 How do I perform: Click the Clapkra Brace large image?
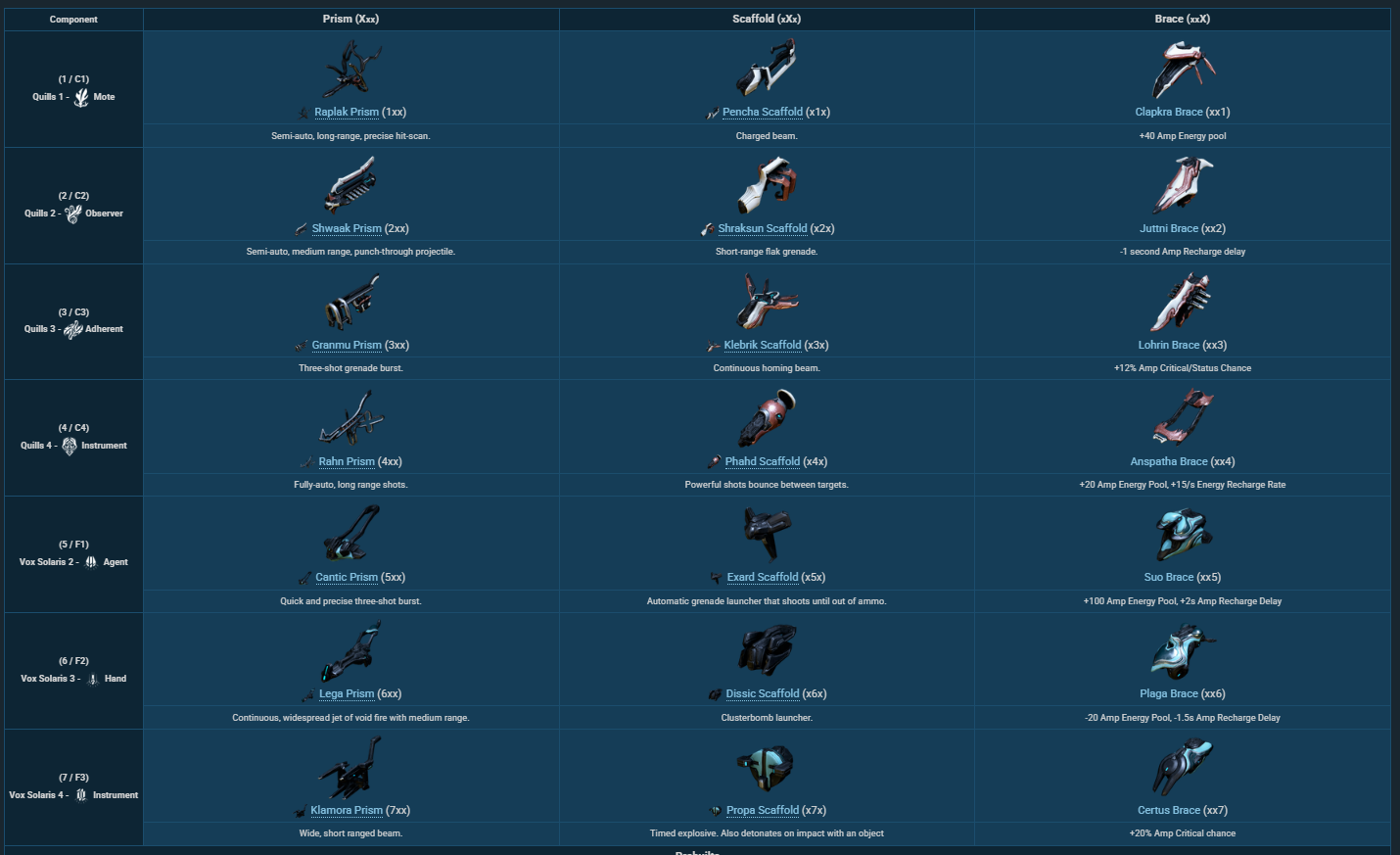point(1183,69)
